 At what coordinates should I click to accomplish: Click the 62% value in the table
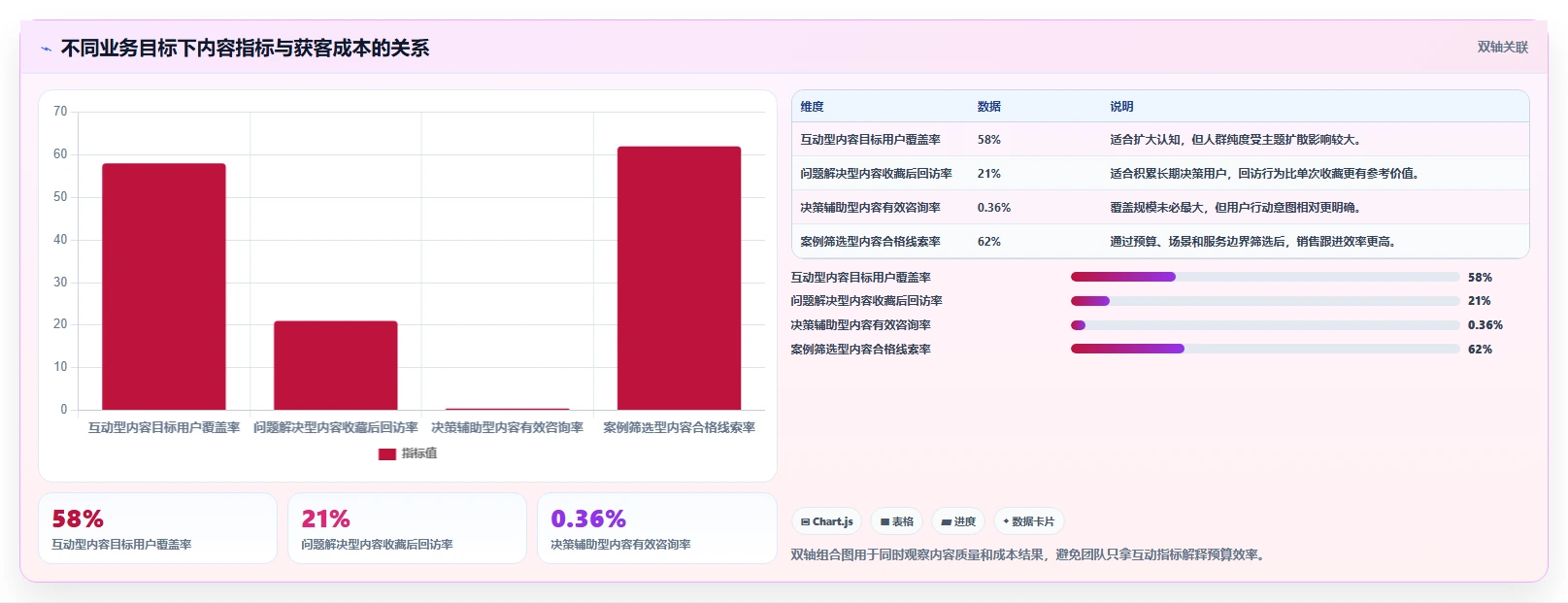click(x=988, y=242)
